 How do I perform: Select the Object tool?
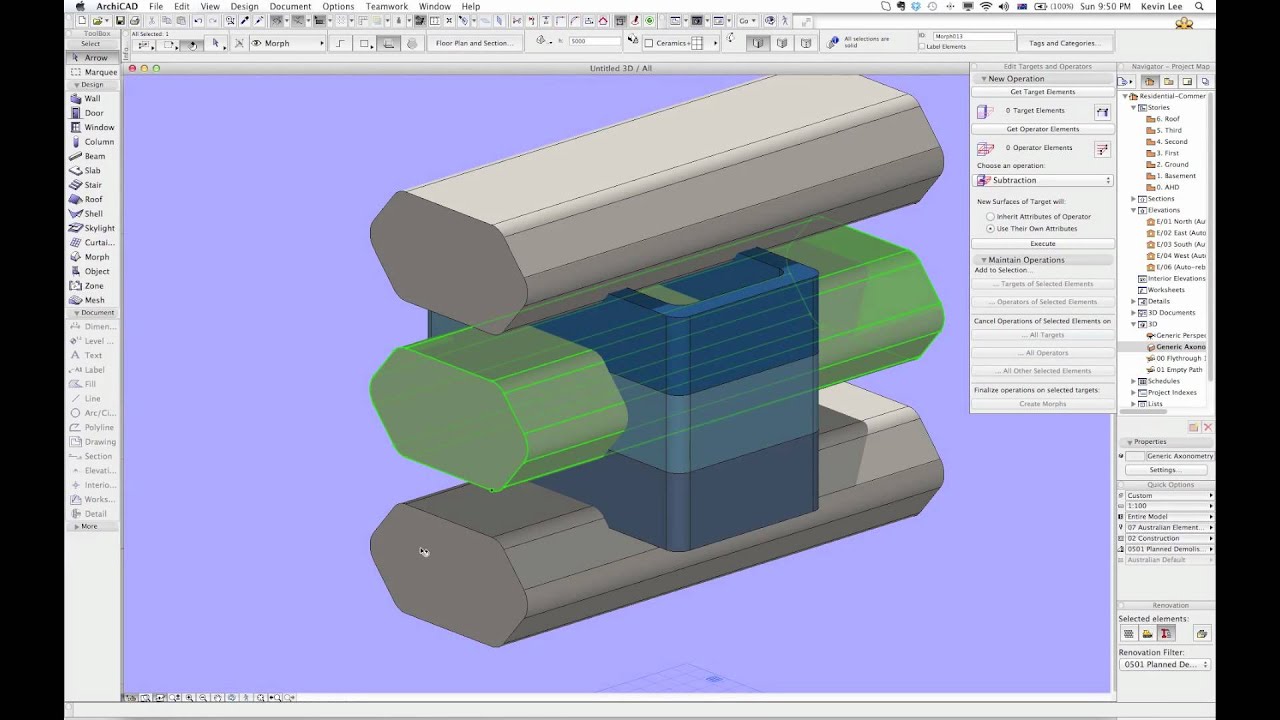[92, 271]
